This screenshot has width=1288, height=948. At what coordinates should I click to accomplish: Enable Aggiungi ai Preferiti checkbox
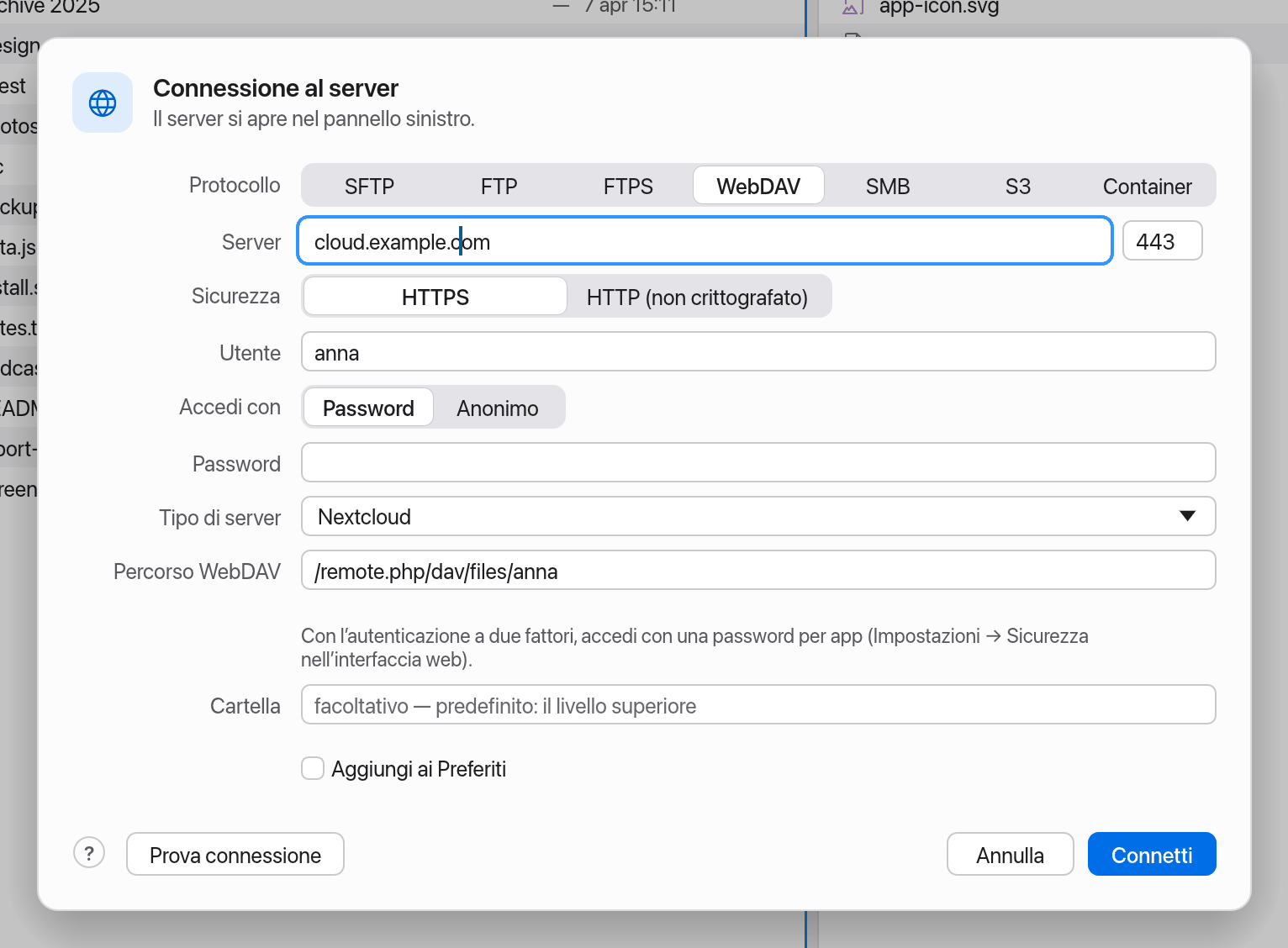313,768
